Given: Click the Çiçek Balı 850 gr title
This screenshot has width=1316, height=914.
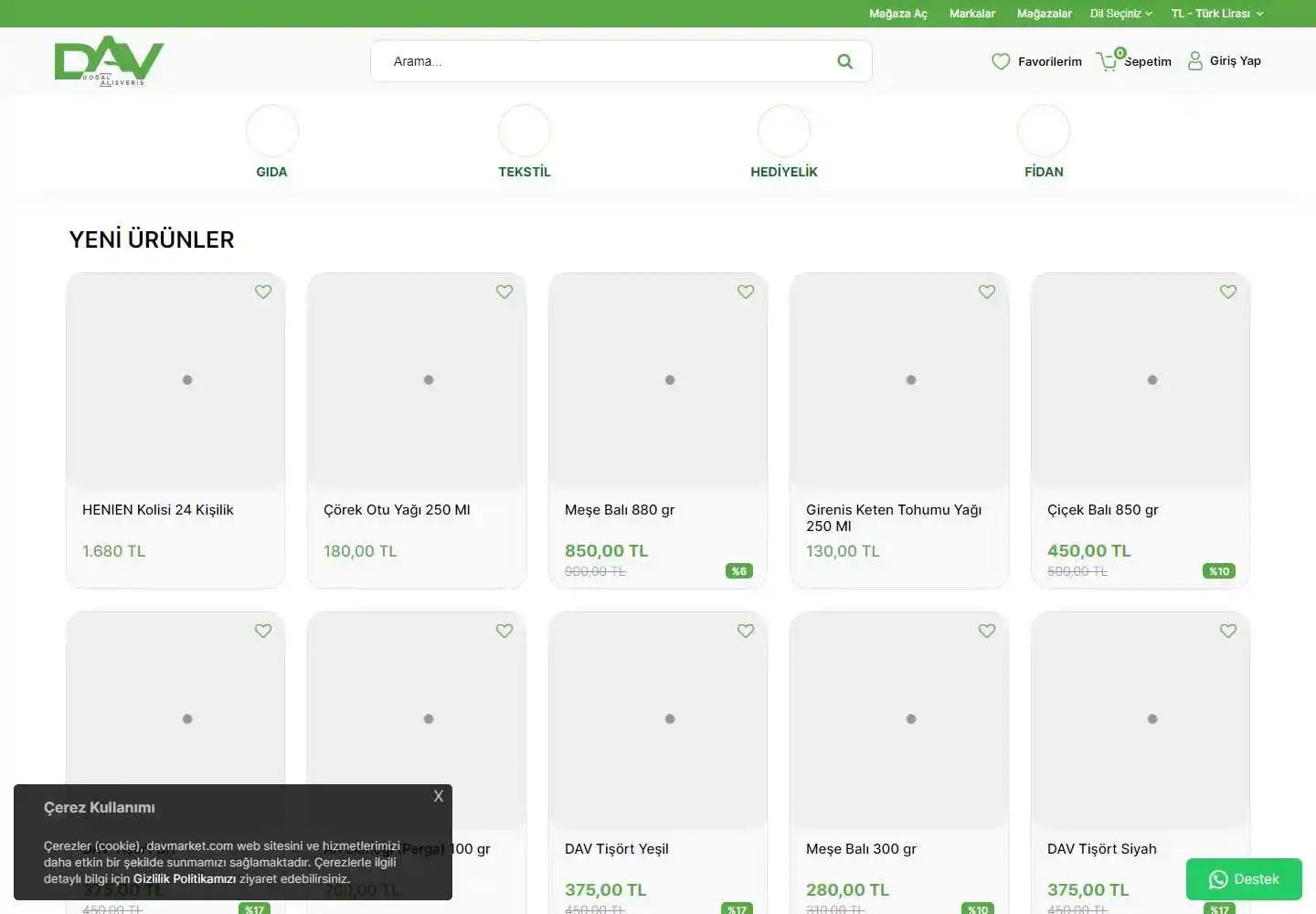Looking at the screenshot, I should pos(1102,510).
